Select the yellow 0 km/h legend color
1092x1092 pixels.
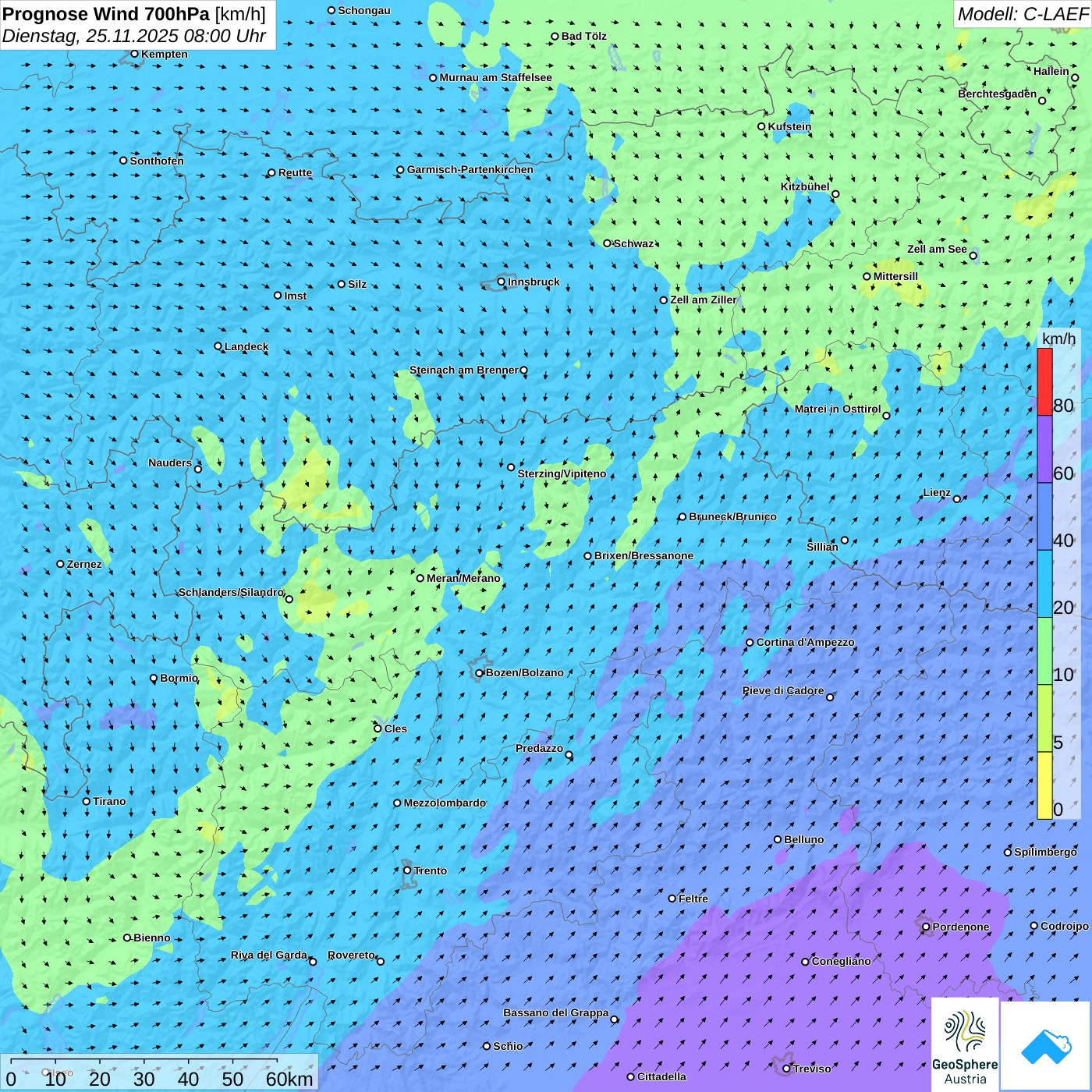click(x=1044, y=785)
